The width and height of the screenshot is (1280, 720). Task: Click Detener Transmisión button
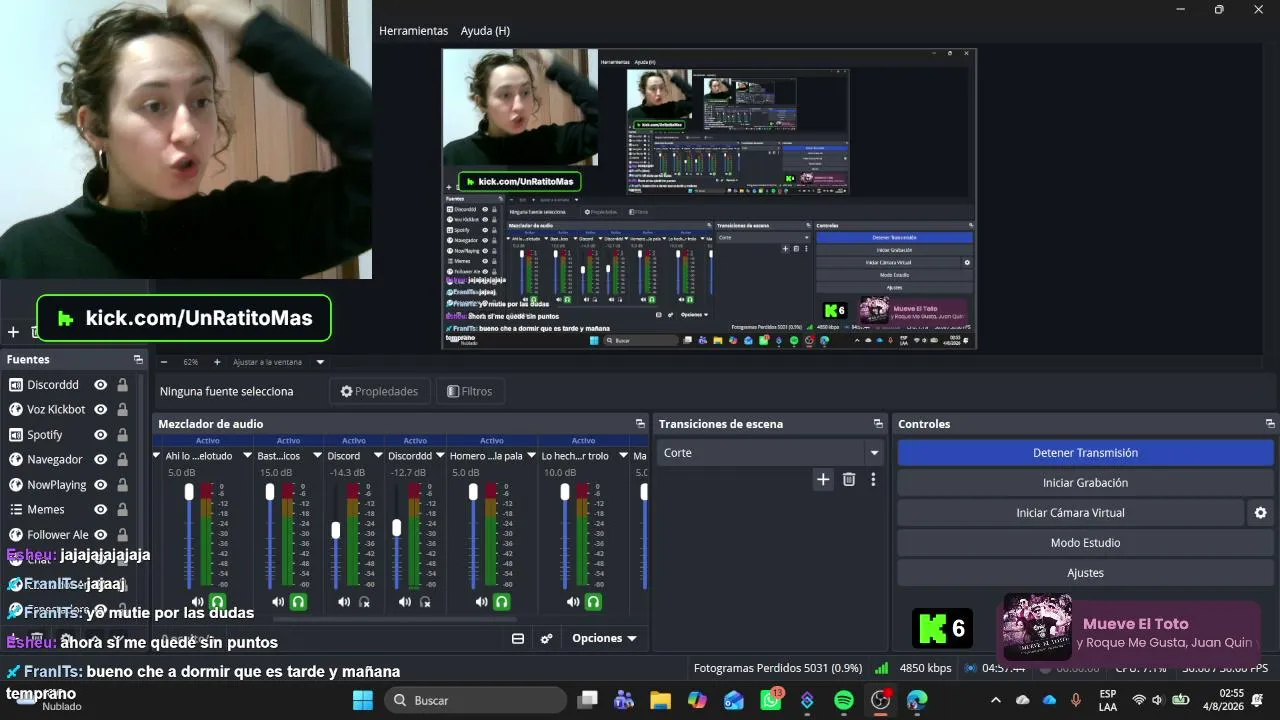pyautogui.click(x=1085, y=453)
